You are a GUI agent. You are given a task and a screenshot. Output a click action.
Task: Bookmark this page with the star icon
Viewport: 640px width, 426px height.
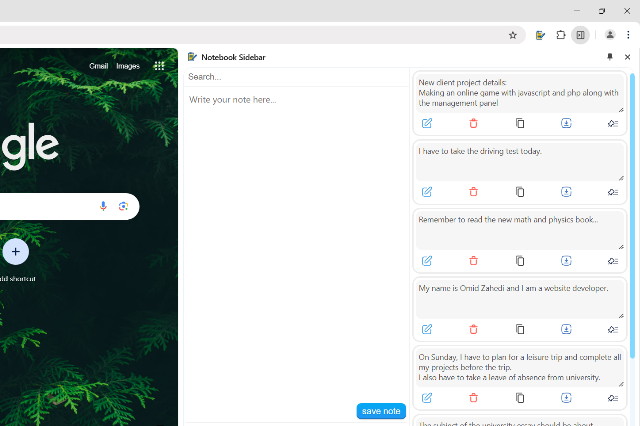click(513, 35)
